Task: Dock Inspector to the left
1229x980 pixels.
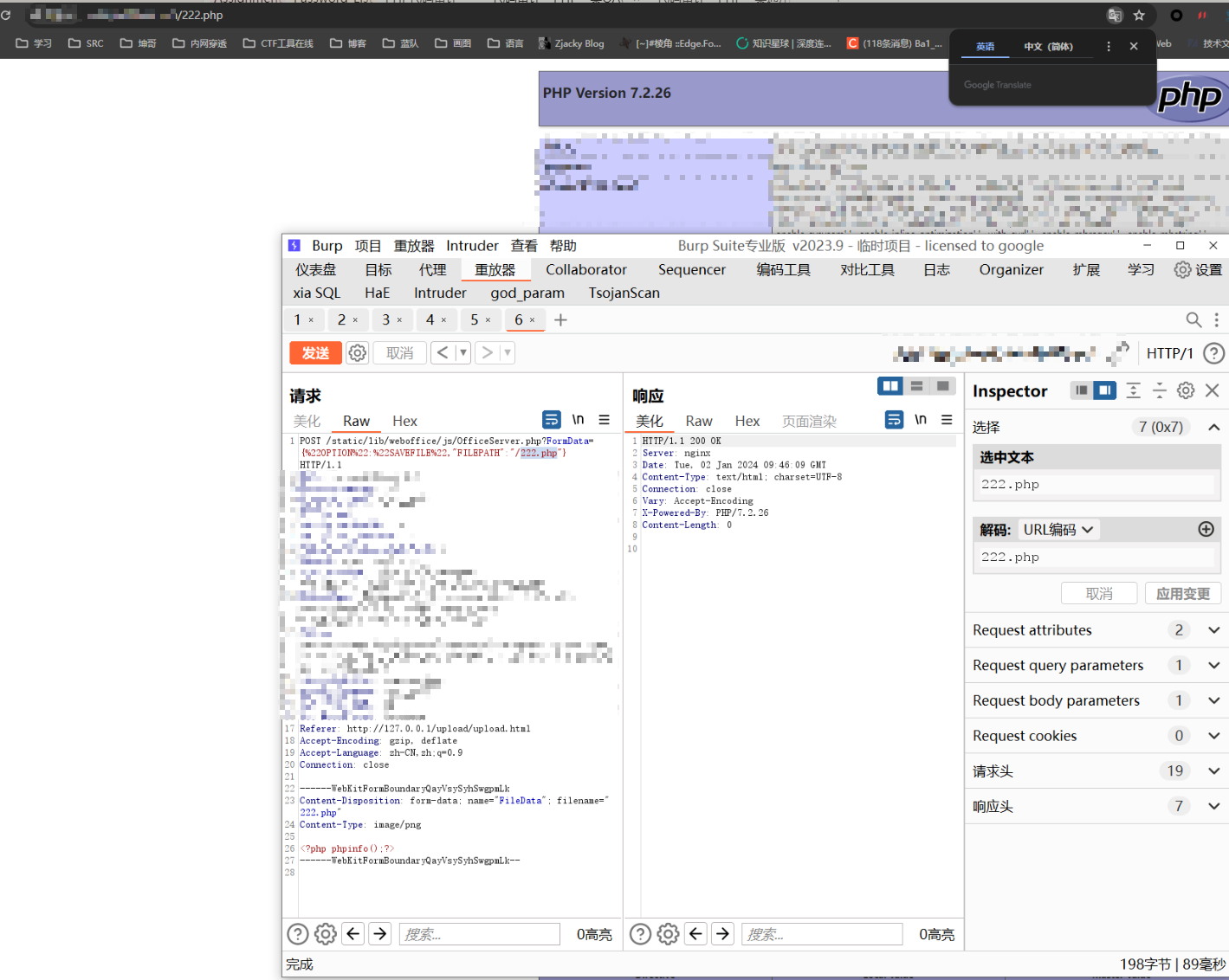Action: (1081, 390)
